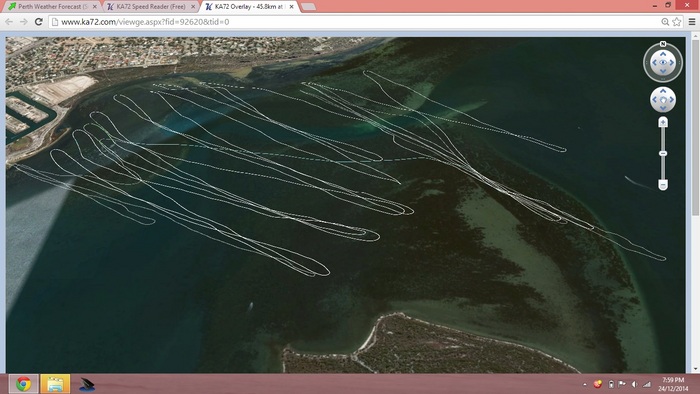Open a new browser tab
The image size is (700, 394).
pyautogui.click(x=308, y=7)
